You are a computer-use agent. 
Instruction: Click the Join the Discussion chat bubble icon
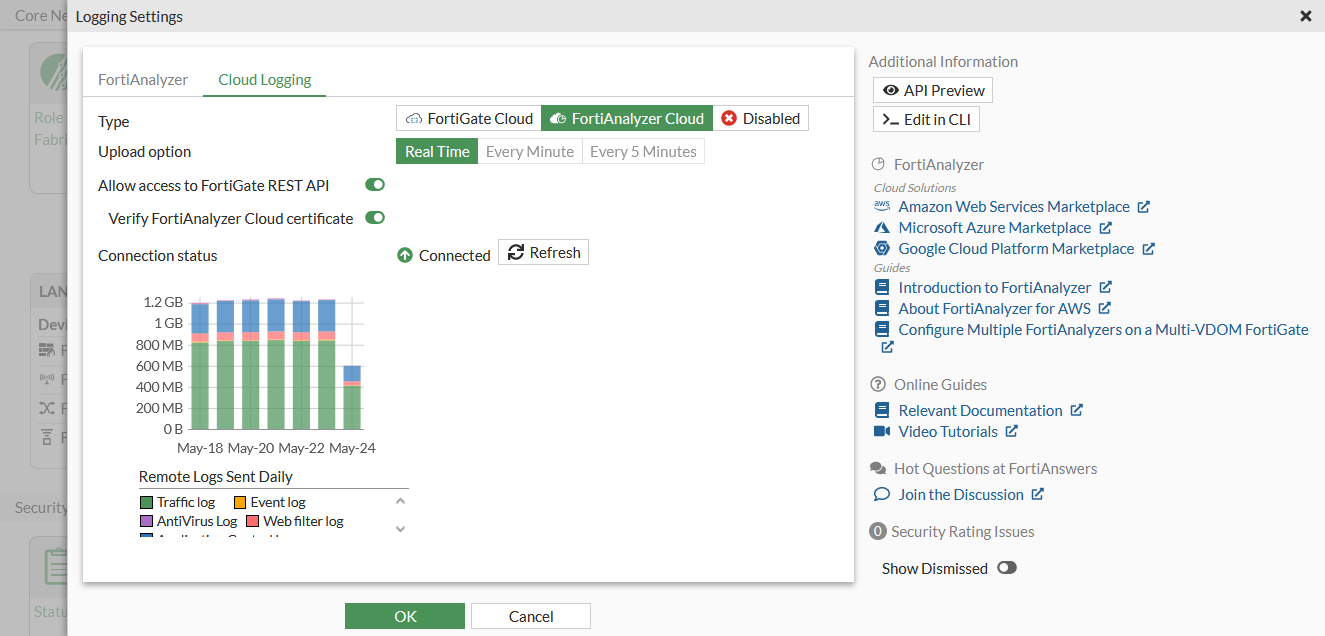coord(882,495)
